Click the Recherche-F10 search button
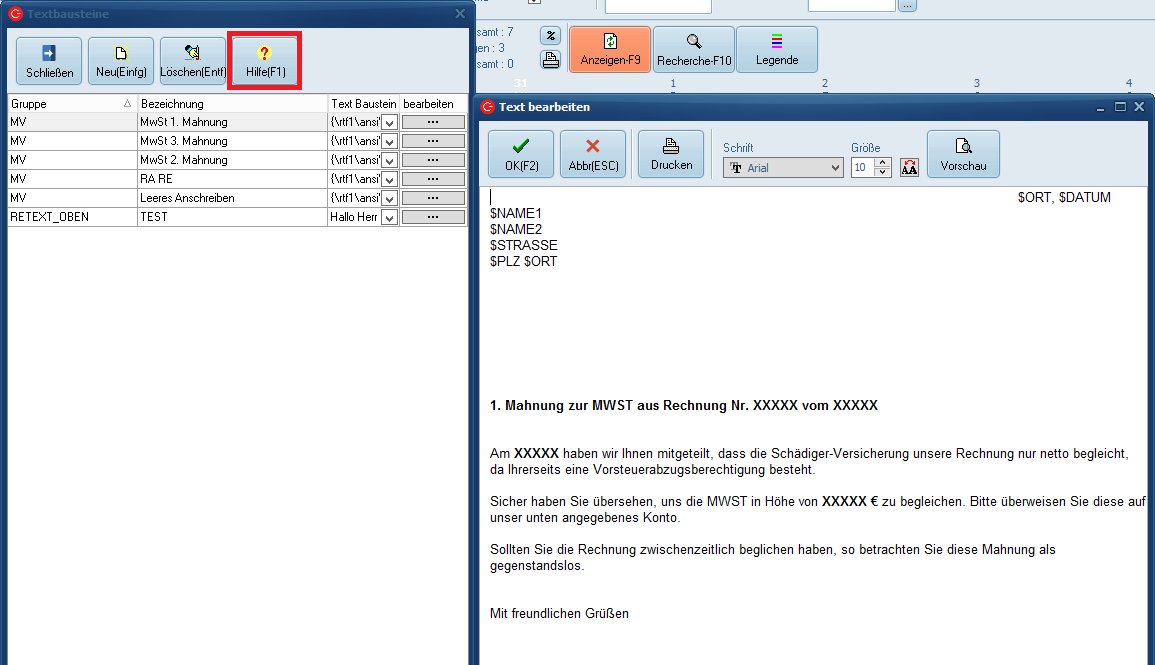The image size is (1155, 665). pyautogui.click(x=694, y=49)
